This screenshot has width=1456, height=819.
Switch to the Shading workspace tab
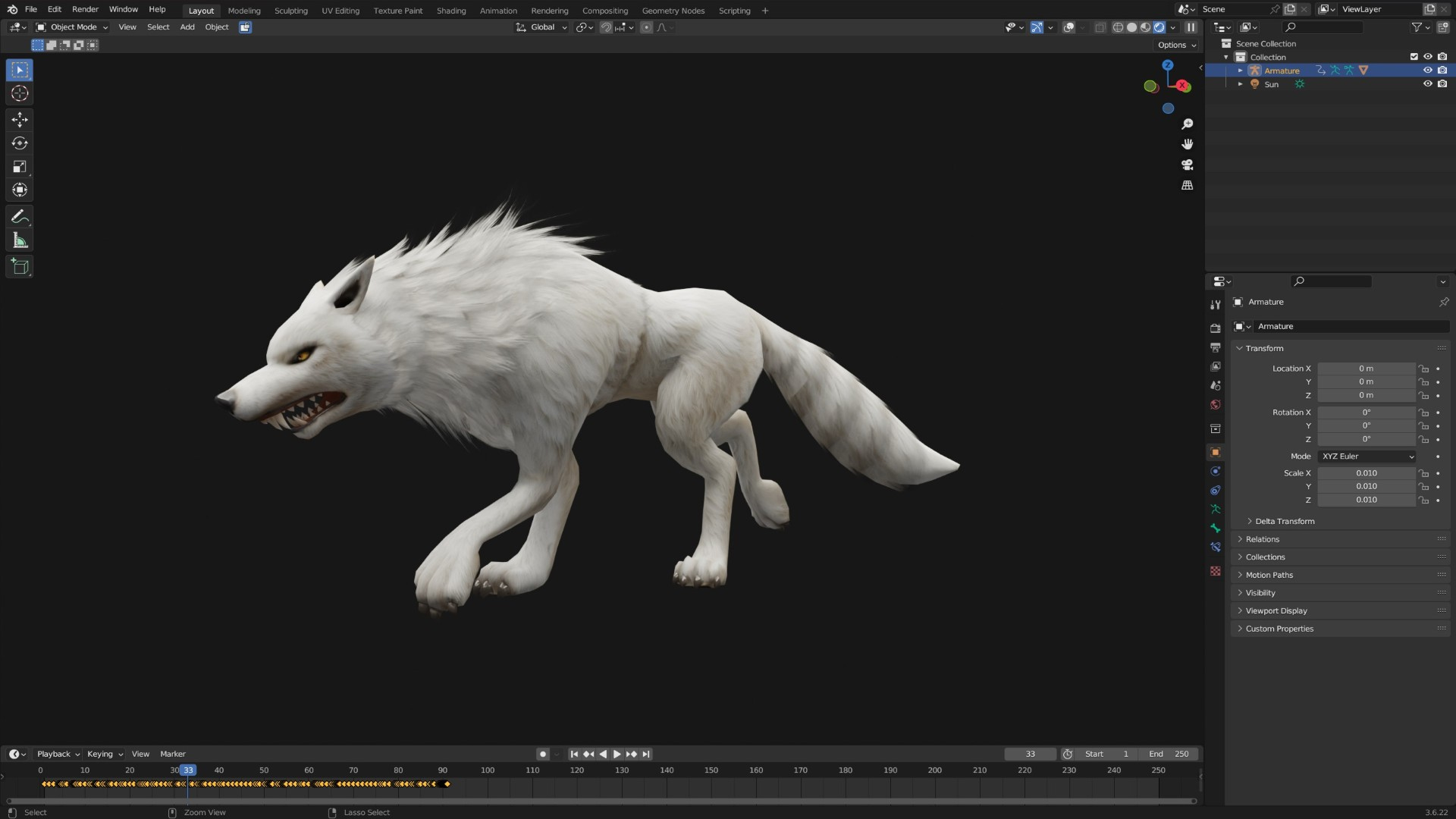click(x=451, y=11)
